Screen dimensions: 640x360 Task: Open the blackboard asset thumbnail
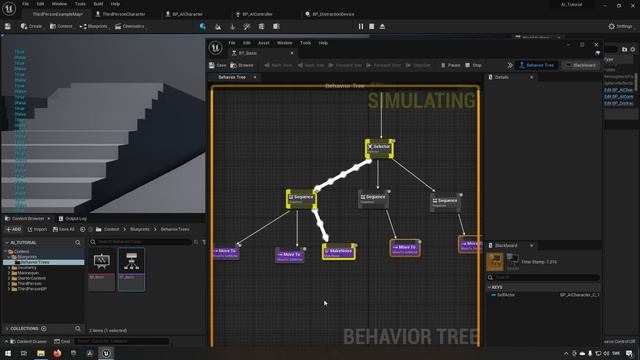[x=102, y=269]
